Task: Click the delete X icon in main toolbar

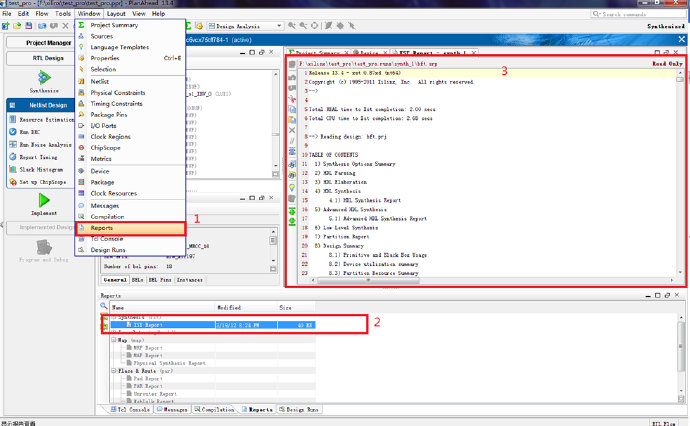Action: click(x=65, y=26)
